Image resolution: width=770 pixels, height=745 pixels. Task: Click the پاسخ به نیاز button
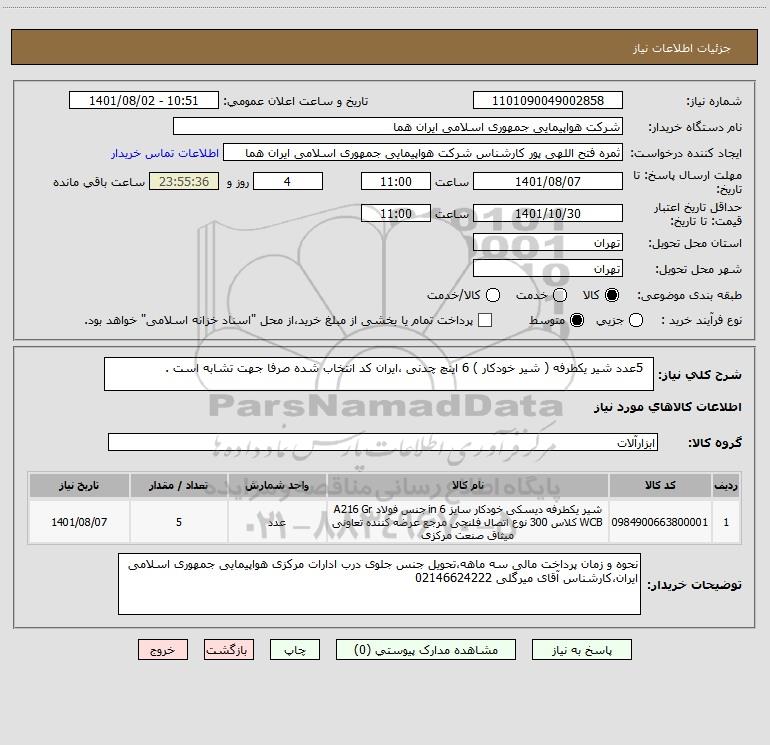pyautogui.click(x=581, y=650)
